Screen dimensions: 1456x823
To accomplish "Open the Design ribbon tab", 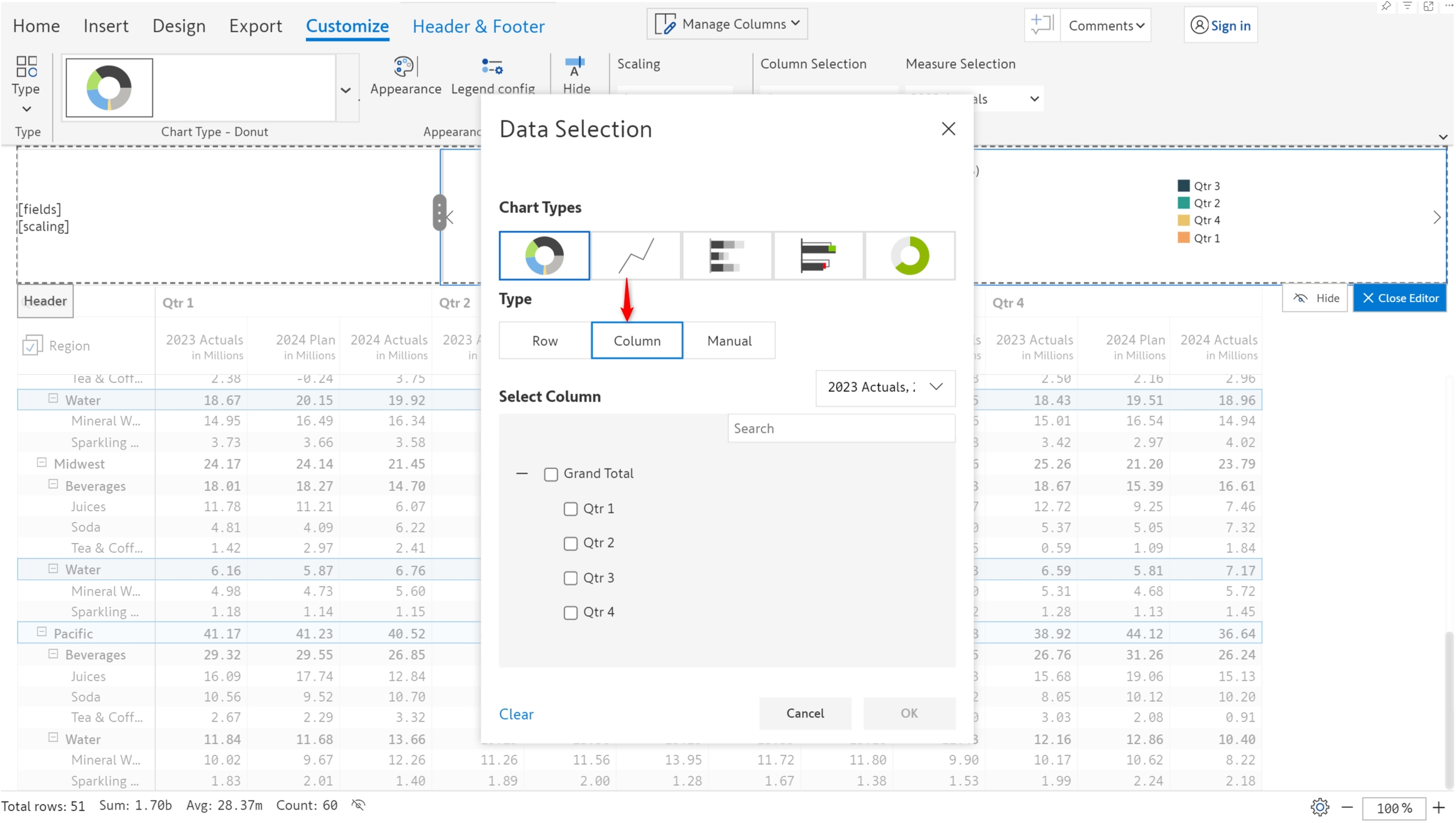I will coord(179,26).
